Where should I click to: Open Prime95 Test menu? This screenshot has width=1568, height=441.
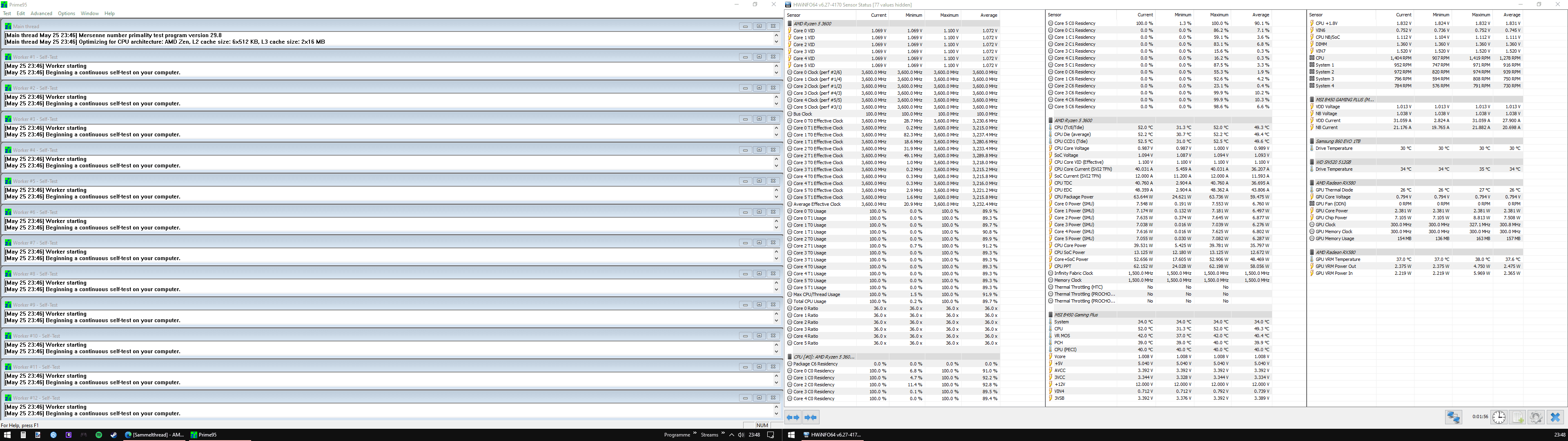tap(7, 13)
